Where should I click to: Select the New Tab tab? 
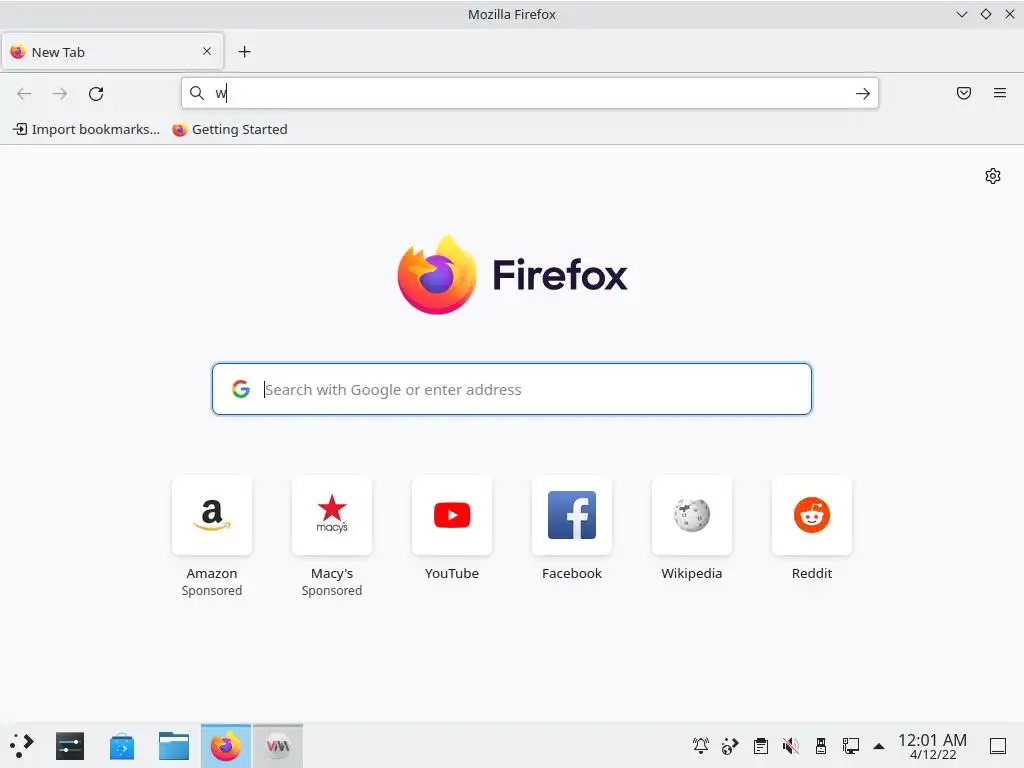[x=112, y=52]
